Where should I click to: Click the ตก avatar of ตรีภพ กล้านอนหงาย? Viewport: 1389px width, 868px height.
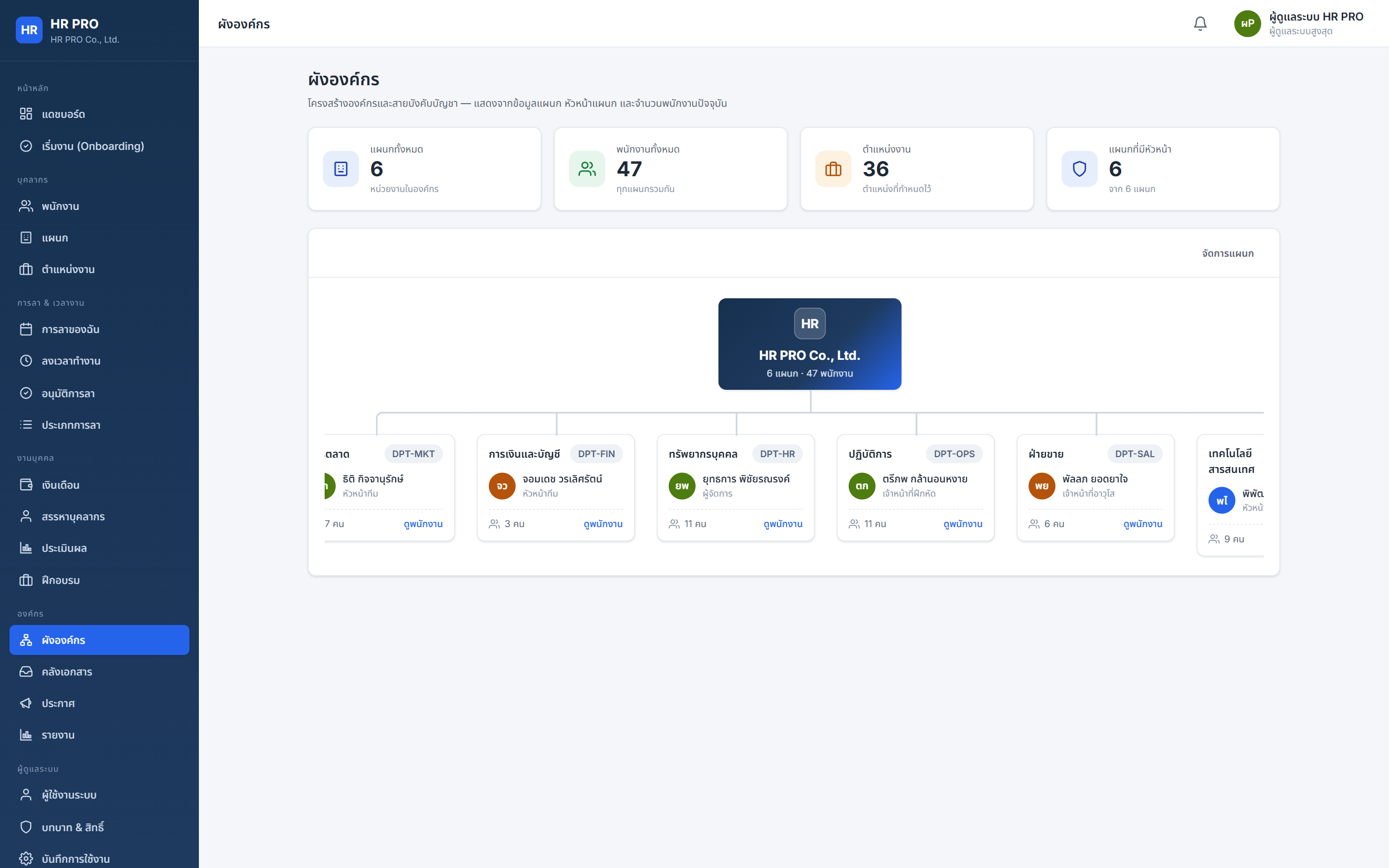(x=862, y=486)
